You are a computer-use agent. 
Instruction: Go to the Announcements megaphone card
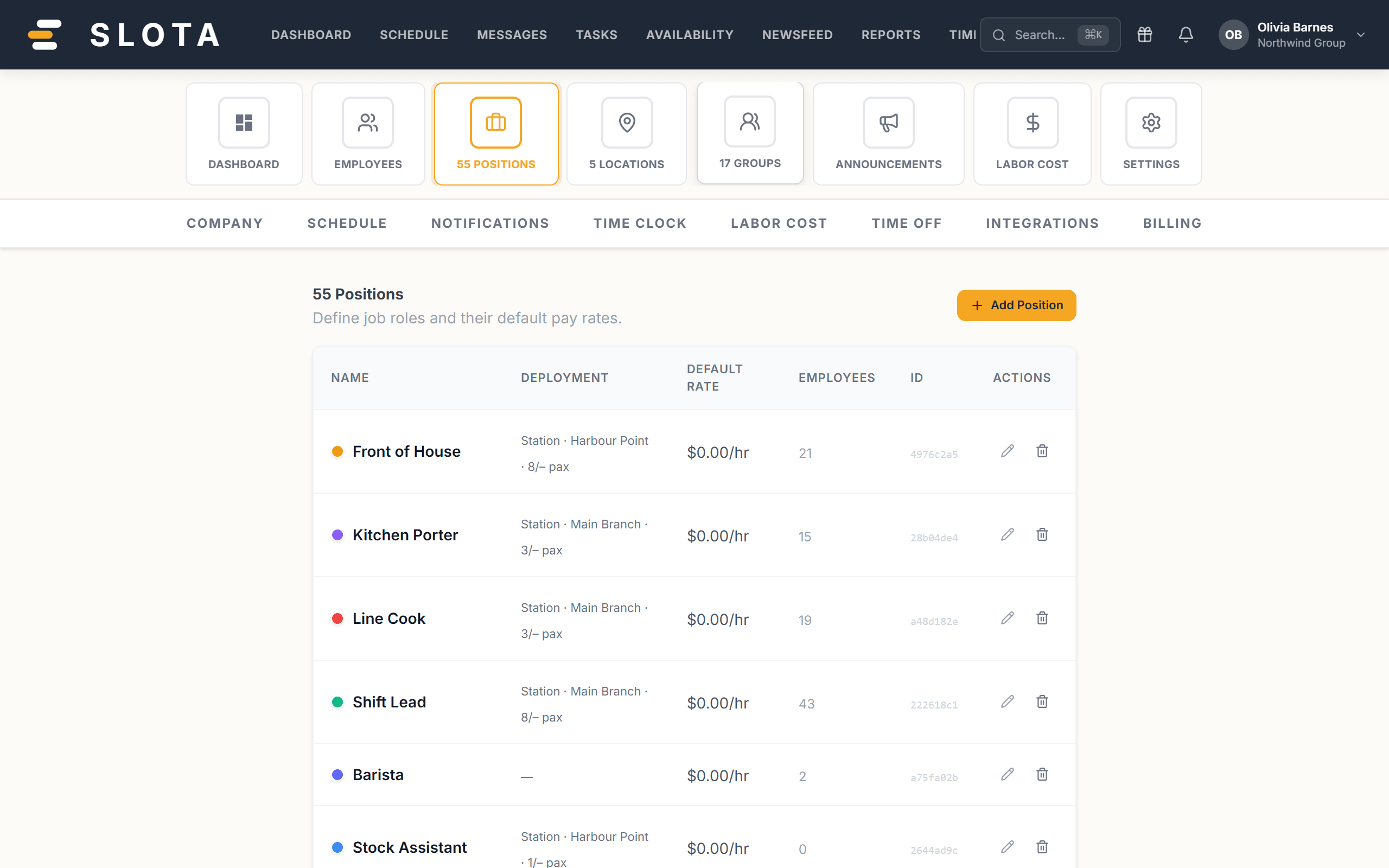[888, 134]
